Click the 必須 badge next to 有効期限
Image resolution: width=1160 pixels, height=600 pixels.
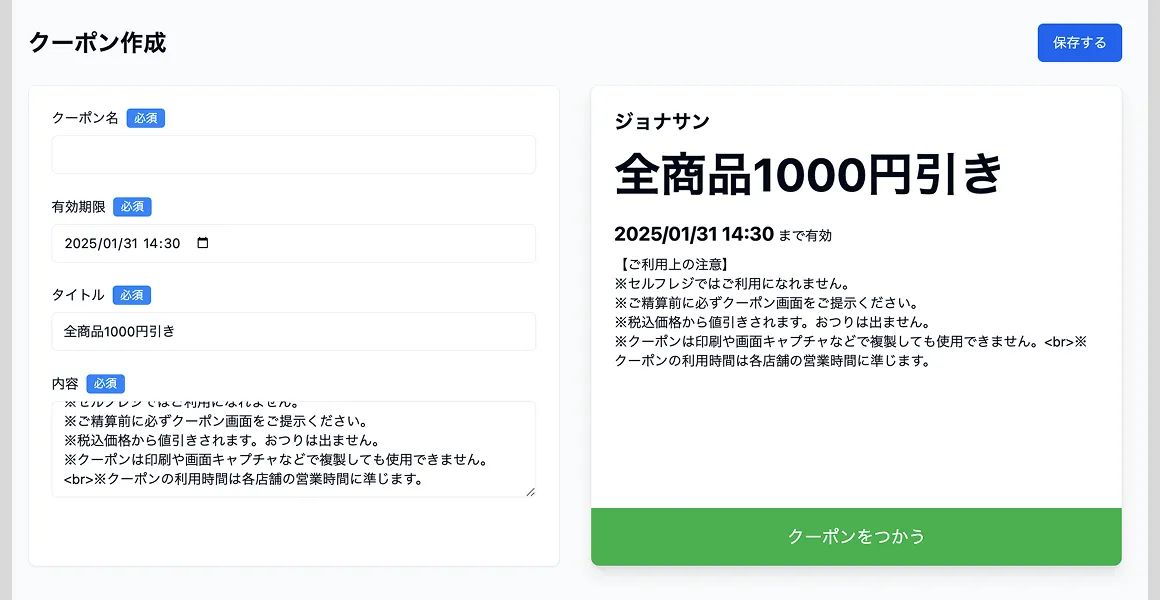pyautogui.click(x=132, y=206)
